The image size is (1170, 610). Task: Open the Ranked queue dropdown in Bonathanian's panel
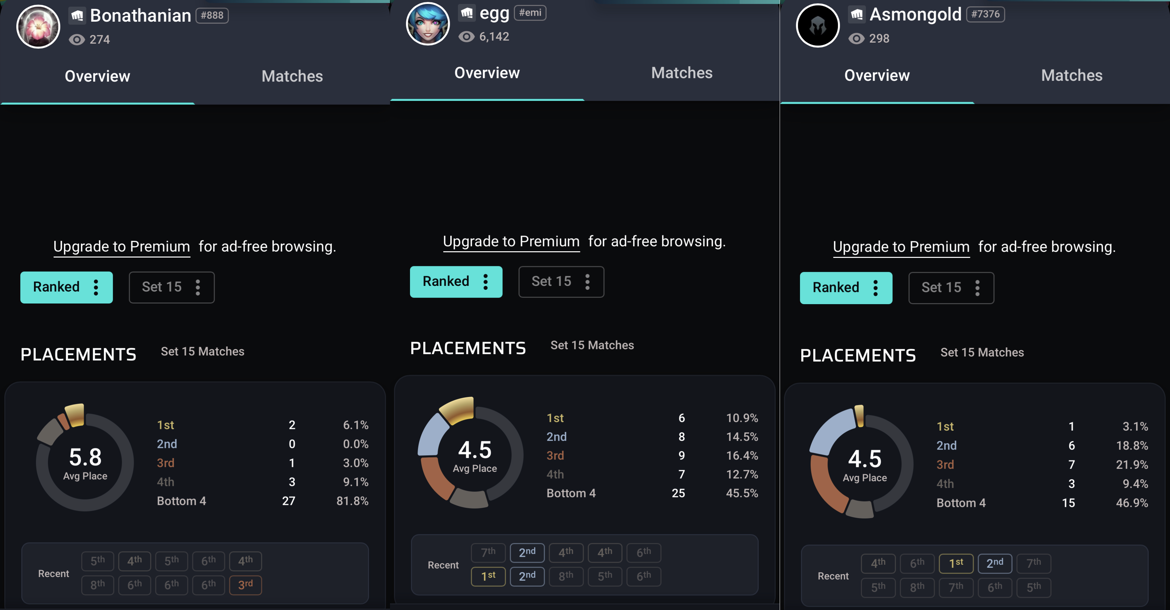tap(66, 287)
